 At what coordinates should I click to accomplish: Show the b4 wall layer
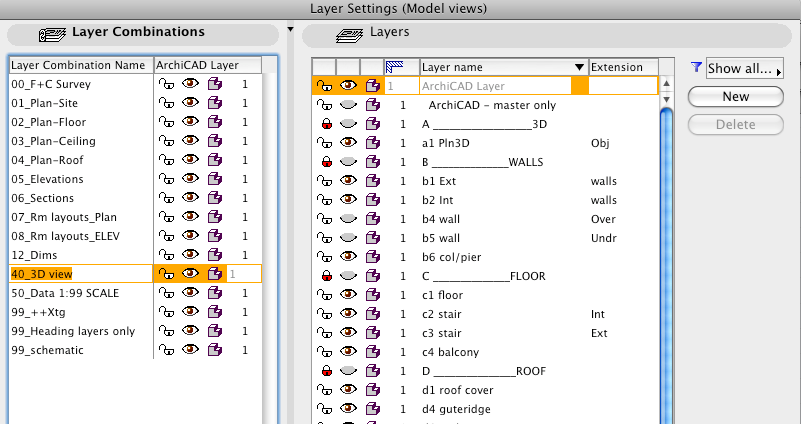[348, 219]
